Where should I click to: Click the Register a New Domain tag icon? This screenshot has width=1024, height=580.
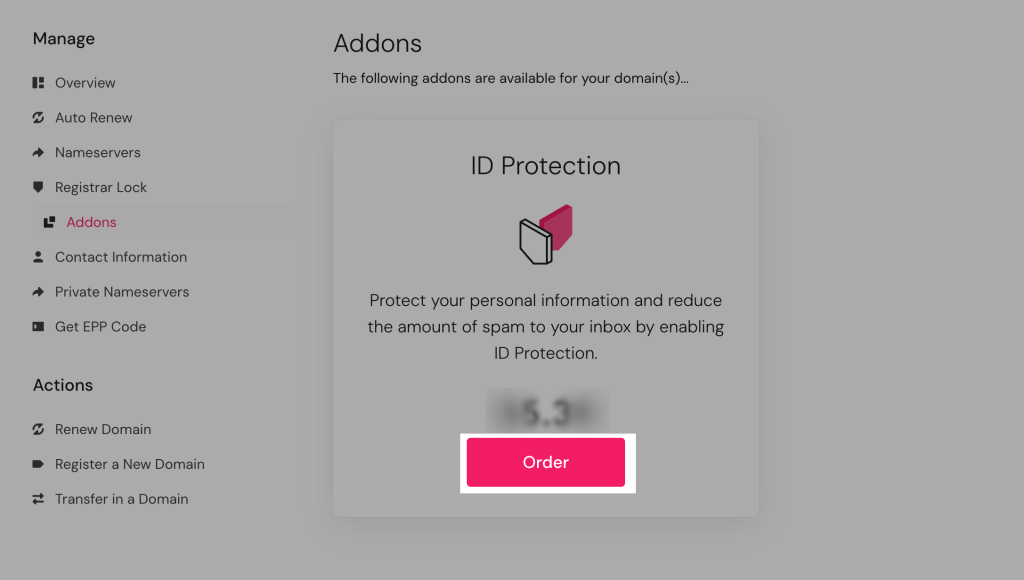38,464
